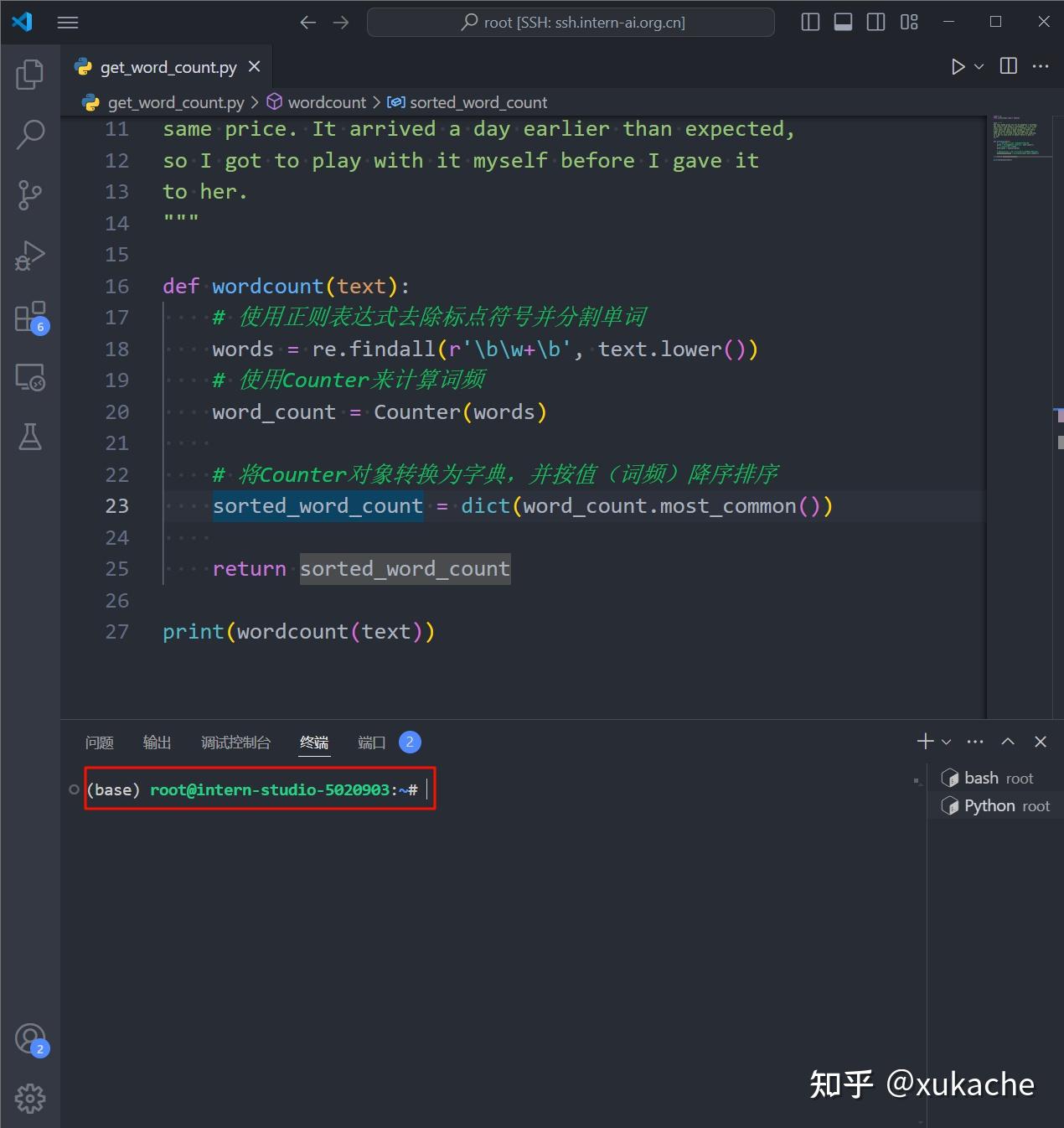This screenshot has width=1064, height=1128.
Task: Create a new terminal with plus
Action: (x=925, y=742)
